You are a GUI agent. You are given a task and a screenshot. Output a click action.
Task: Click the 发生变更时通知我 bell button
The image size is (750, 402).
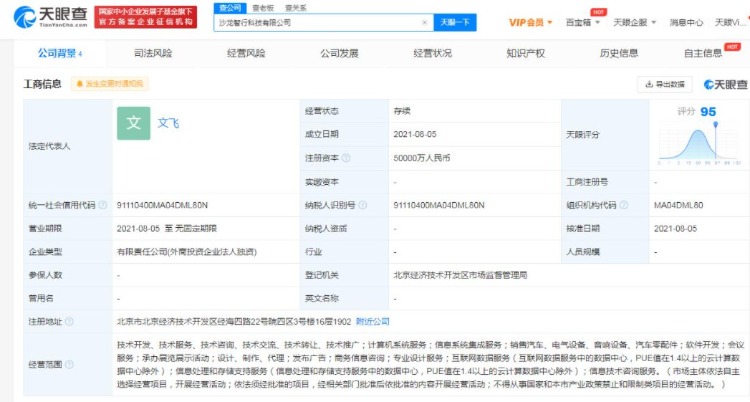[110, 84]
